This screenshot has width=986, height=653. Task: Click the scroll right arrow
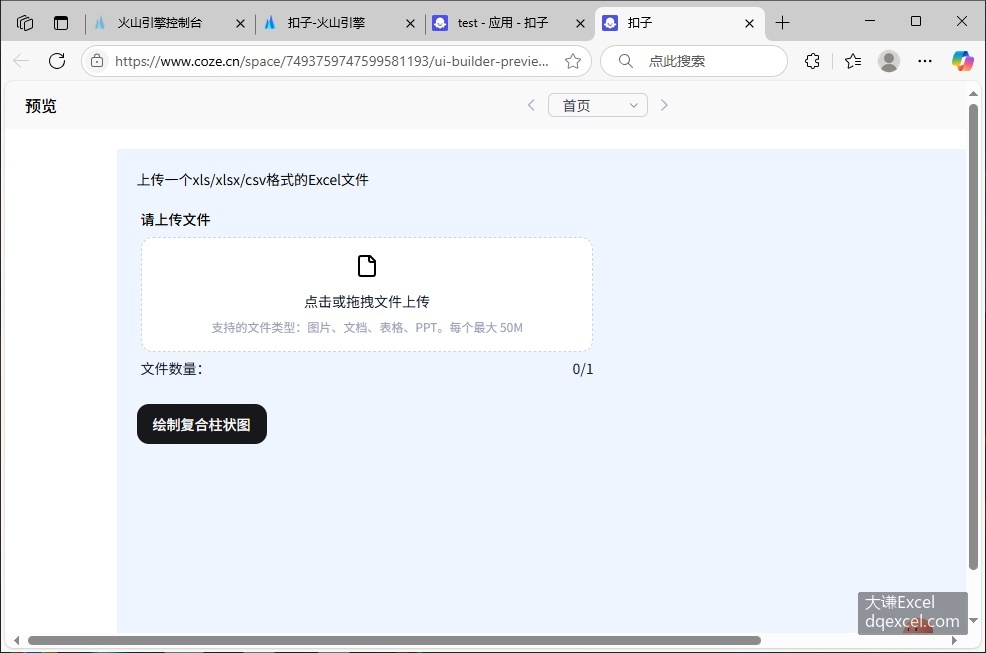pyautogui.click(x=954, y=640)
